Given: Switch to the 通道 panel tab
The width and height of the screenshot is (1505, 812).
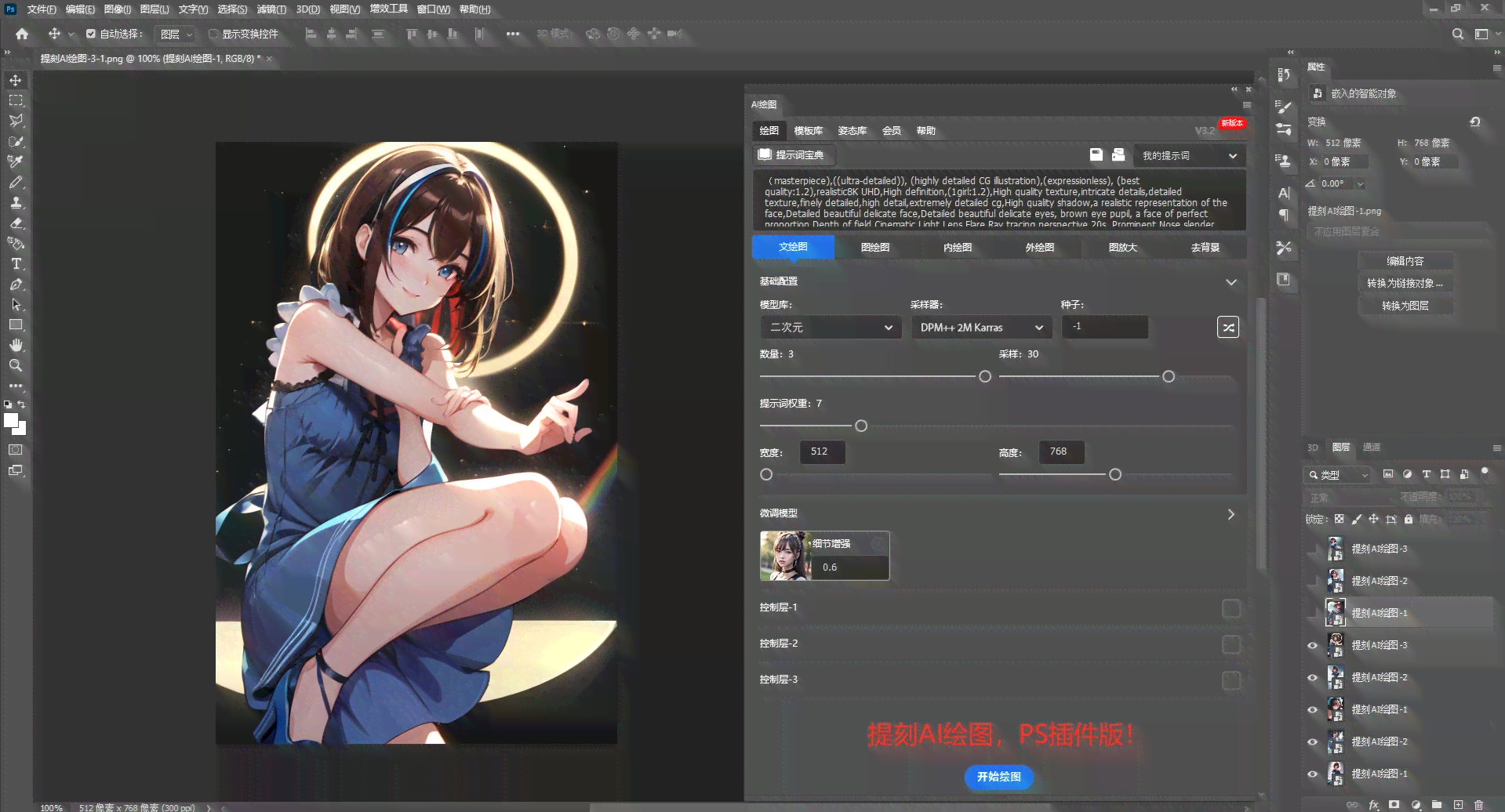Looking at the screenshot, I should point(1371,448).
